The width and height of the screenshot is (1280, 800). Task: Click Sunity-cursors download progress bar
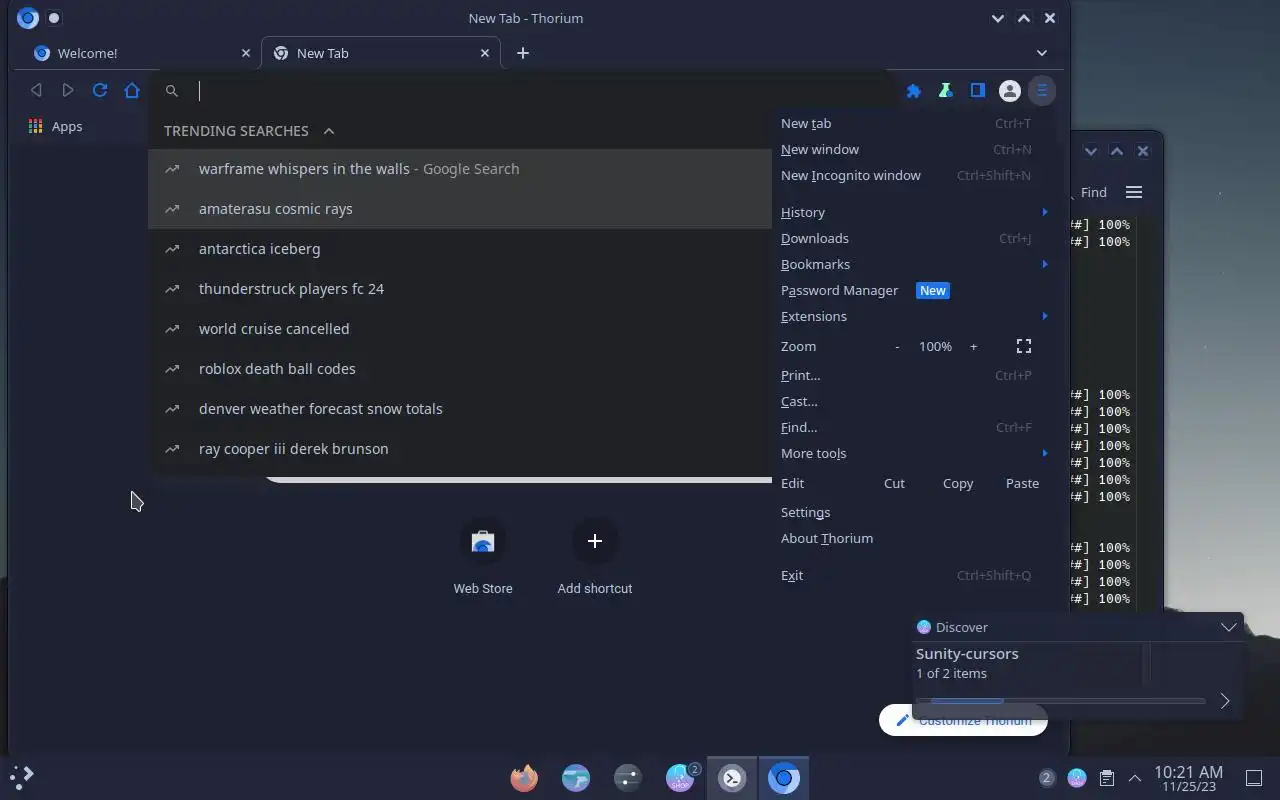[1060, 701]
